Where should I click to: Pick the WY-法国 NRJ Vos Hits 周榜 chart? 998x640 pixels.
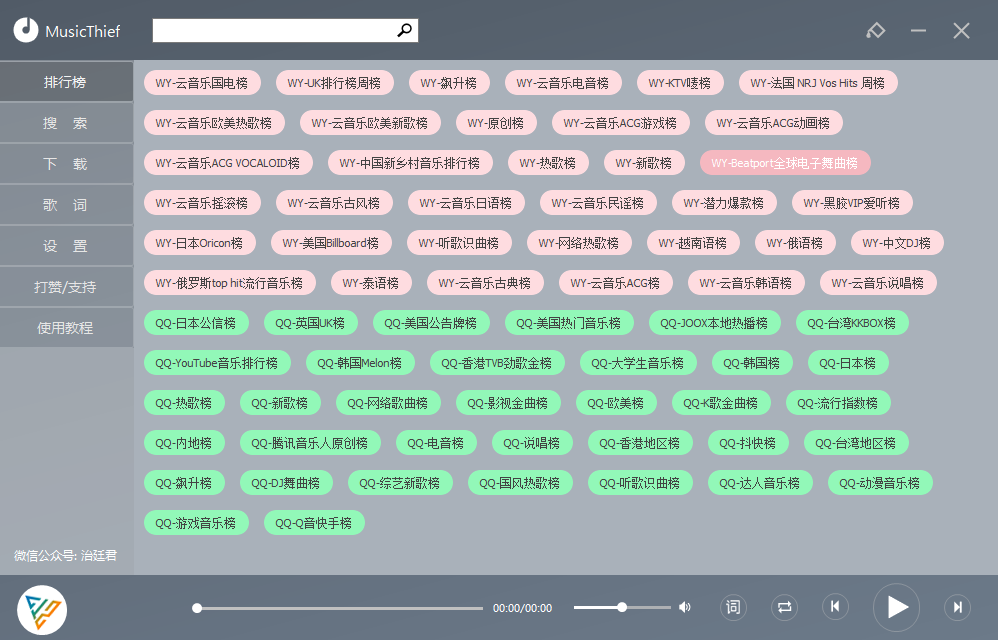[x=818, y=83]
